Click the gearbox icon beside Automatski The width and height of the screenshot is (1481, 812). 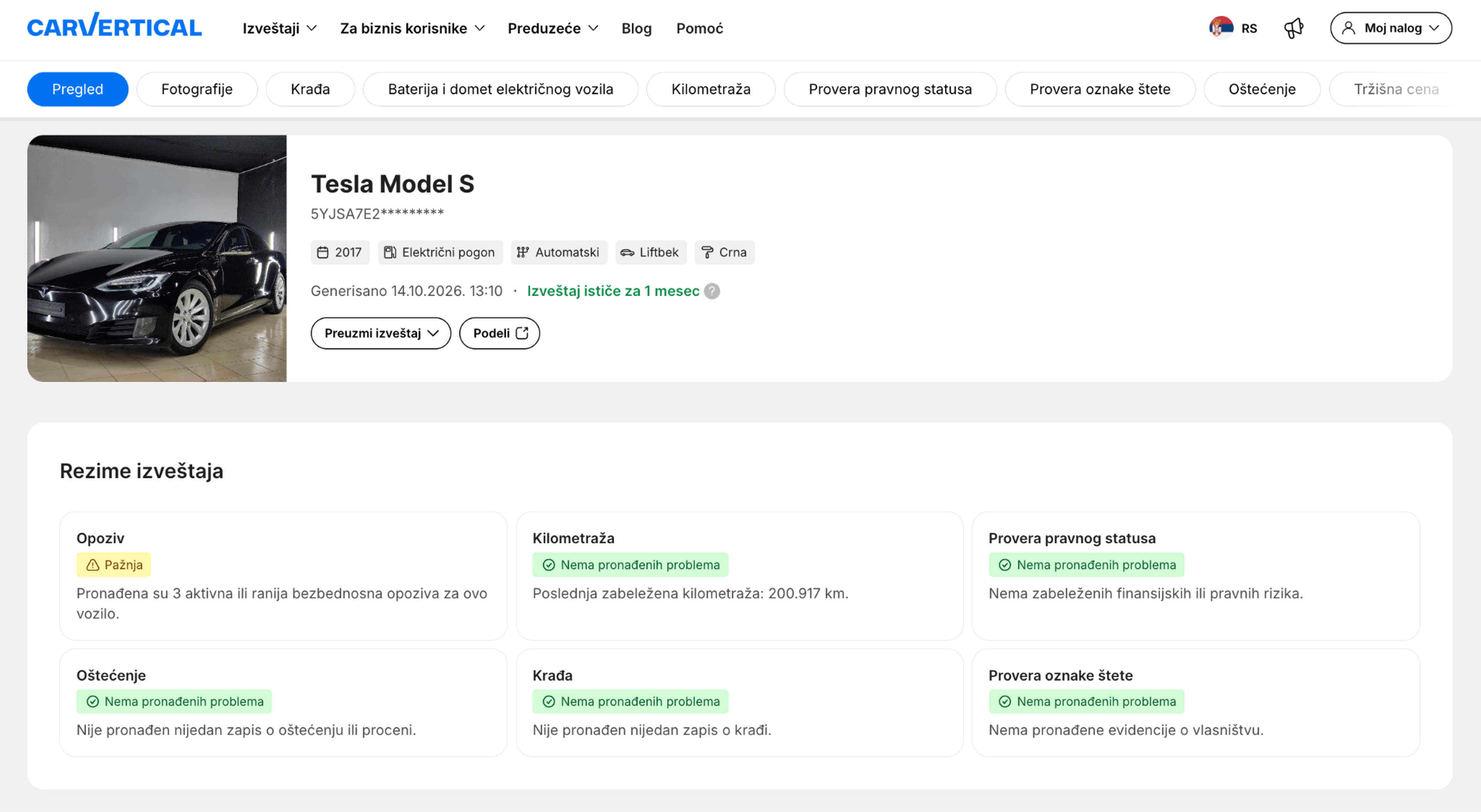(x=523, y=252)
